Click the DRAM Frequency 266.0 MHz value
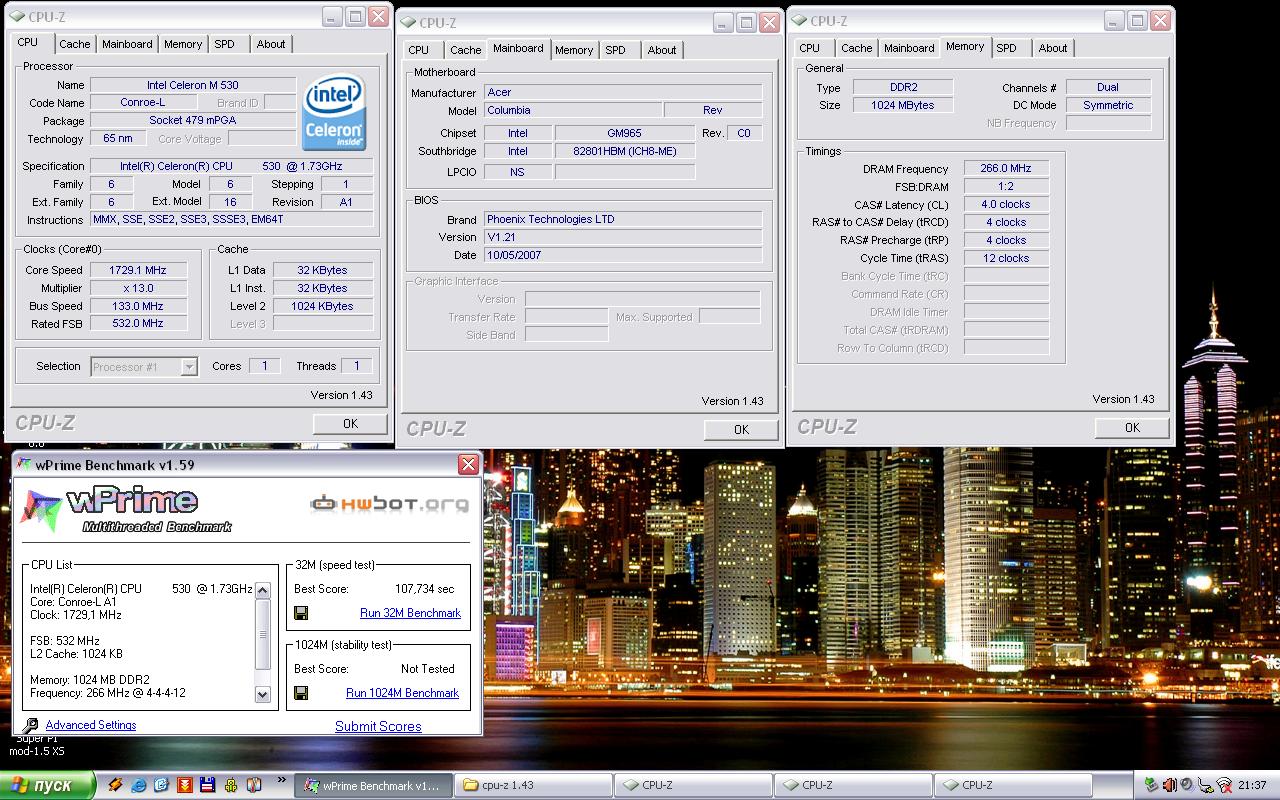 1006,169
